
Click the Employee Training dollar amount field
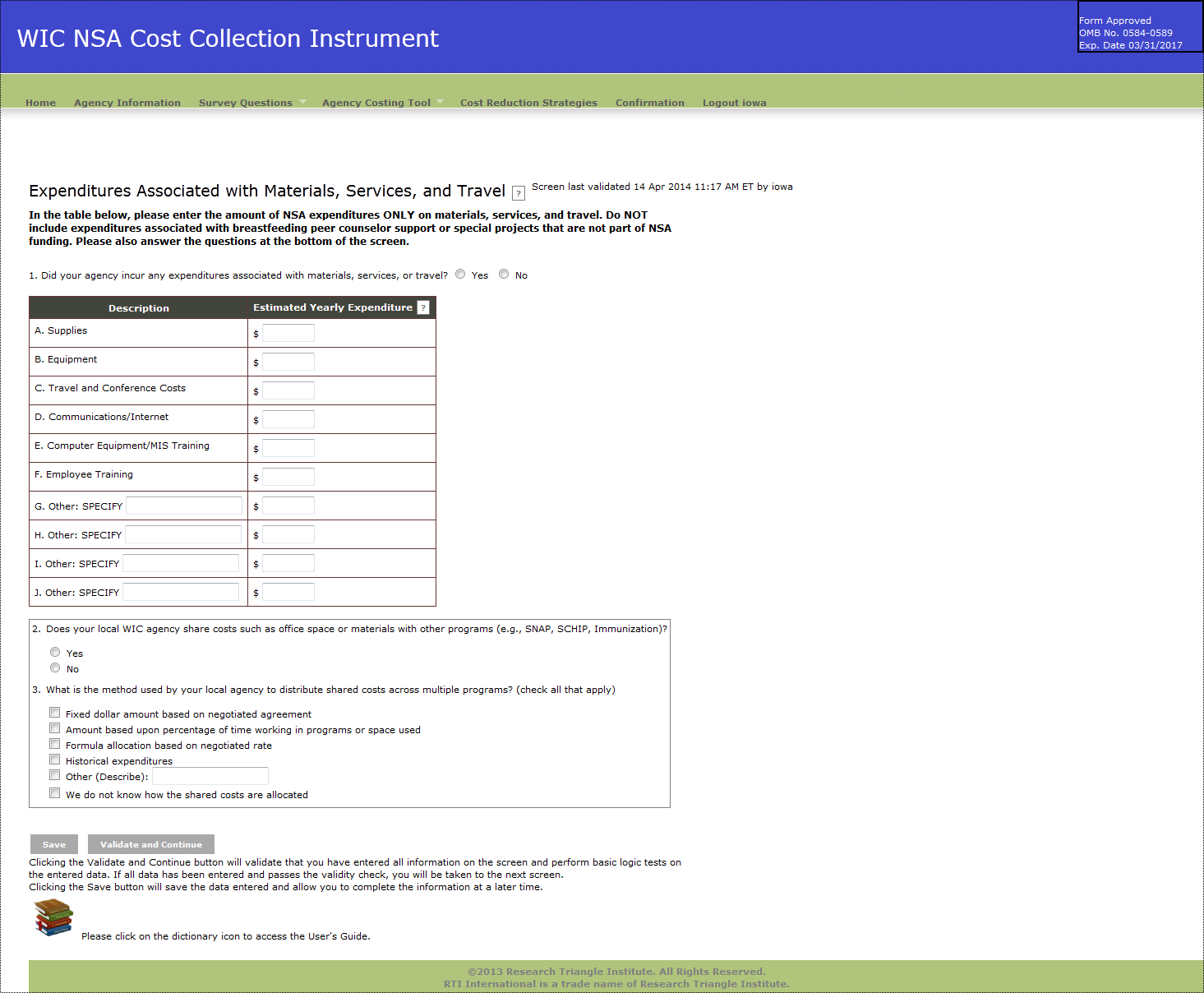tap(288, 477)
